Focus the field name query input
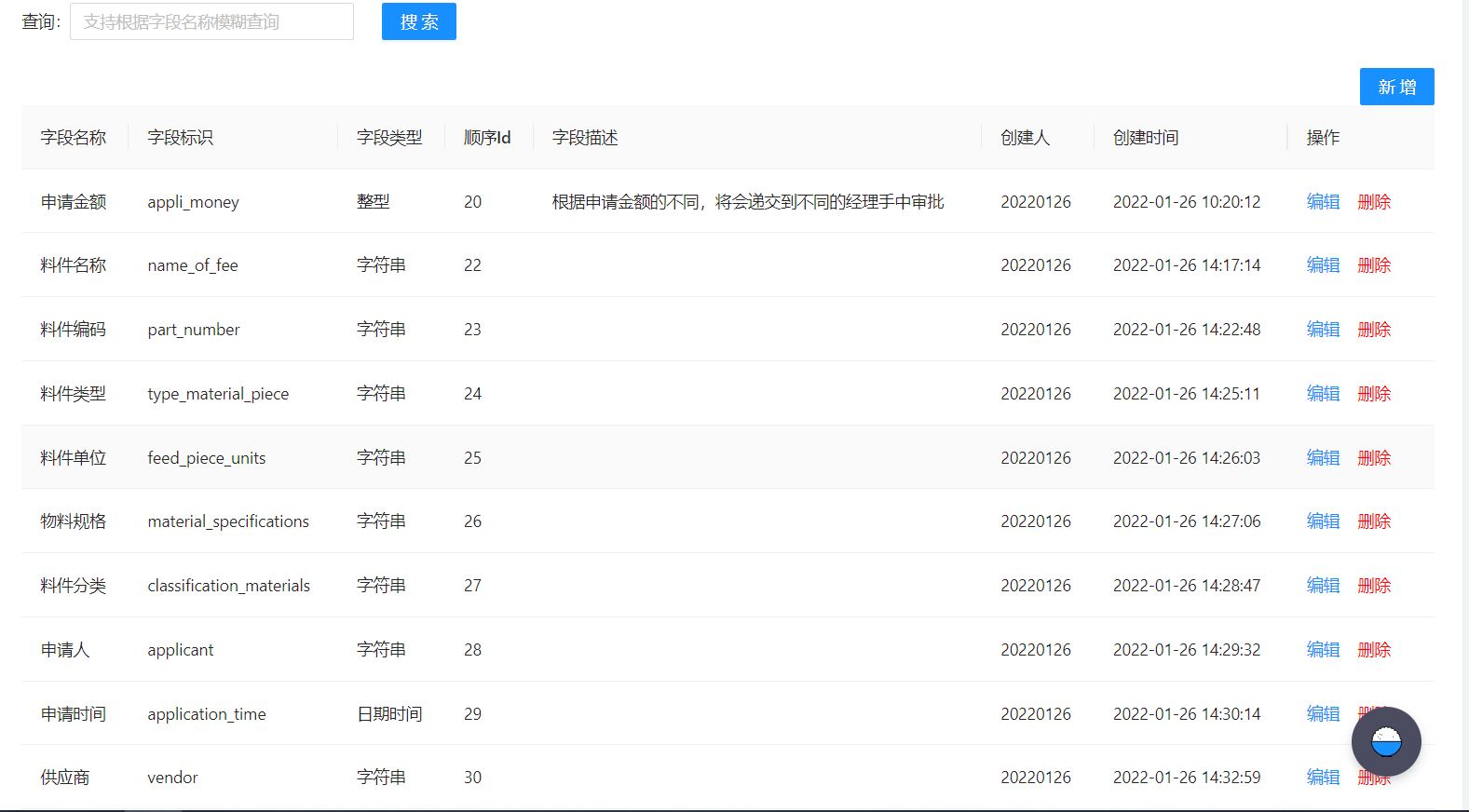This screenshot has width=1469, height=812. pyautogui.click(x=211, y=21)
